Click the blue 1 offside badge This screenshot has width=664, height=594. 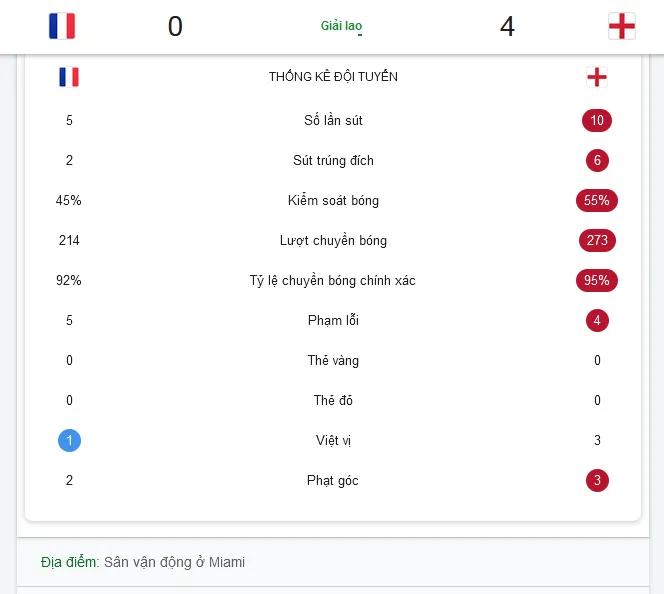click(x=69, y=440)
